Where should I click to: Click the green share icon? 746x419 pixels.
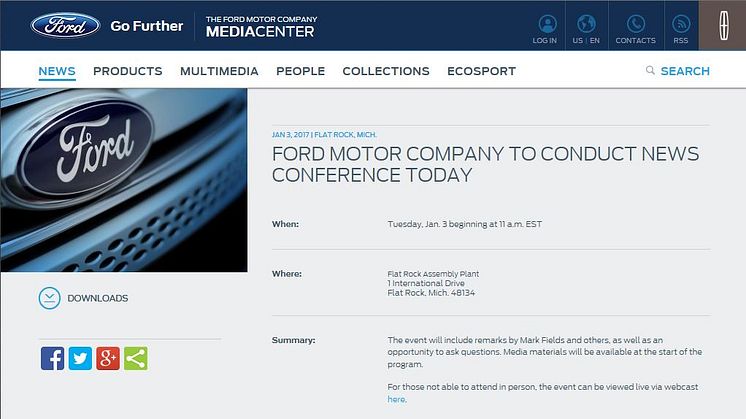pyautogui.click(x=135, y=358)
